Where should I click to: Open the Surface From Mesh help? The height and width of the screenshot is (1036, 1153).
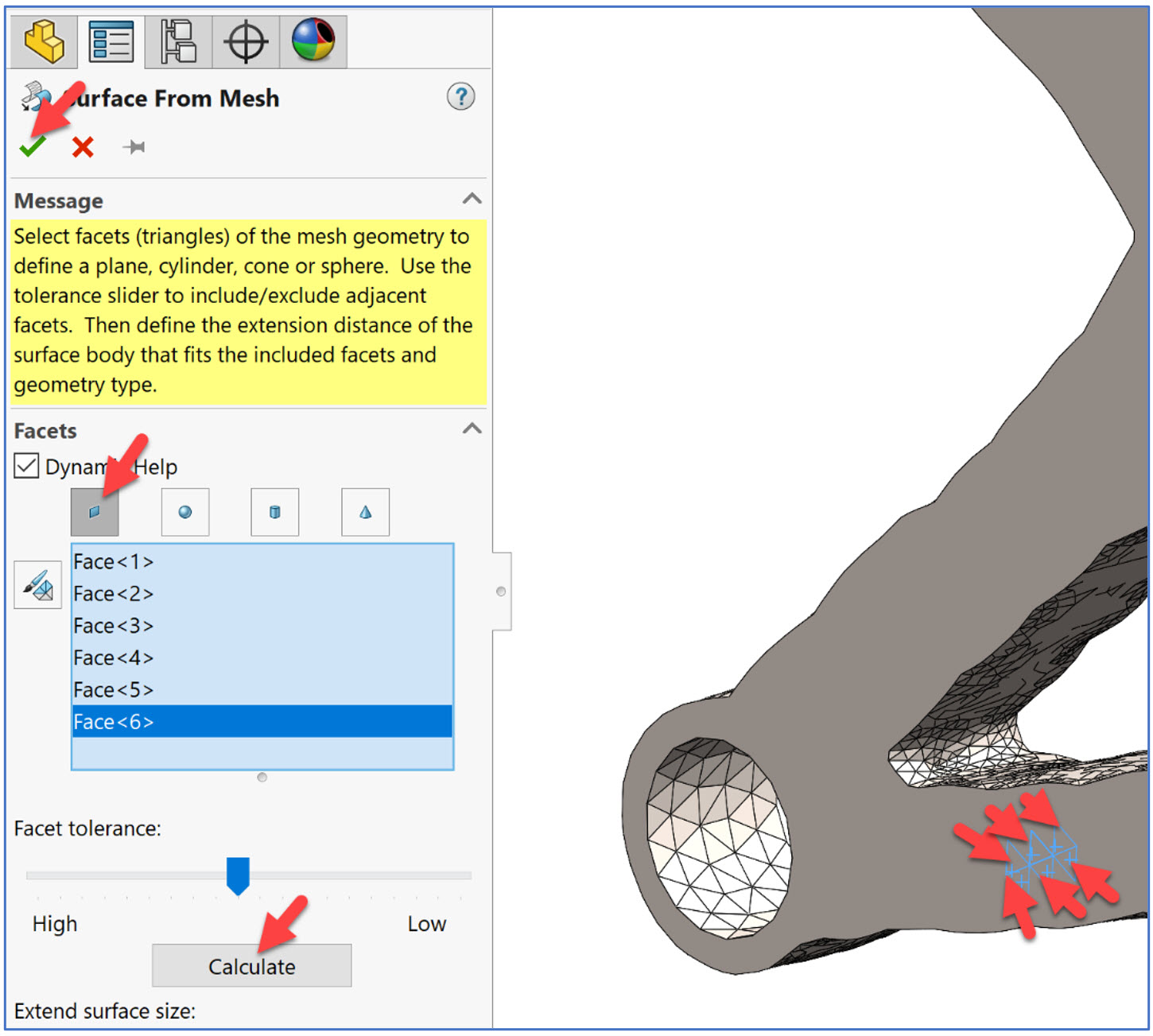click(x=460, y=97)
